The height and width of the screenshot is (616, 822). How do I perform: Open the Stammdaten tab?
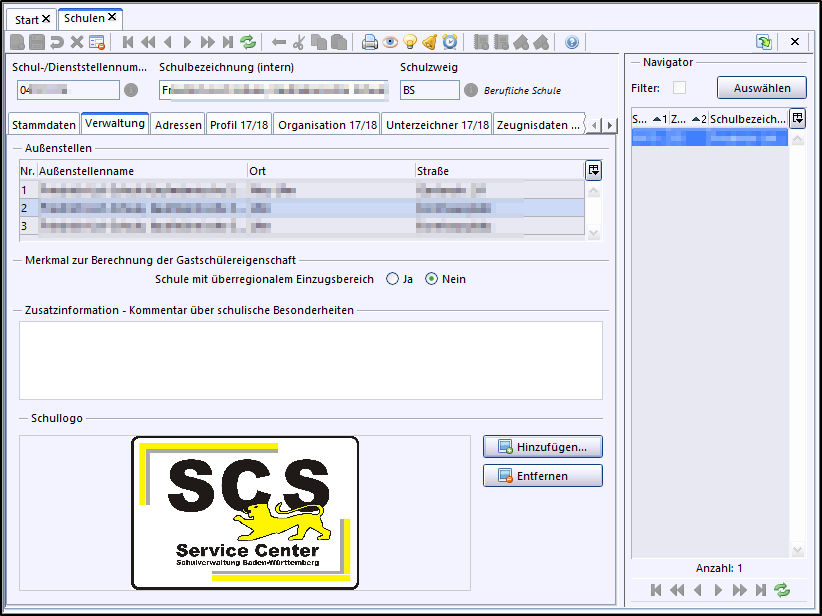pyautogui.click(x=44, y=125)
